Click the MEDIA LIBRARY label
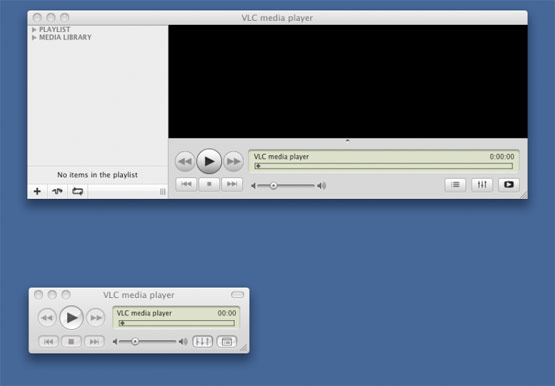 tap(65, 37)
